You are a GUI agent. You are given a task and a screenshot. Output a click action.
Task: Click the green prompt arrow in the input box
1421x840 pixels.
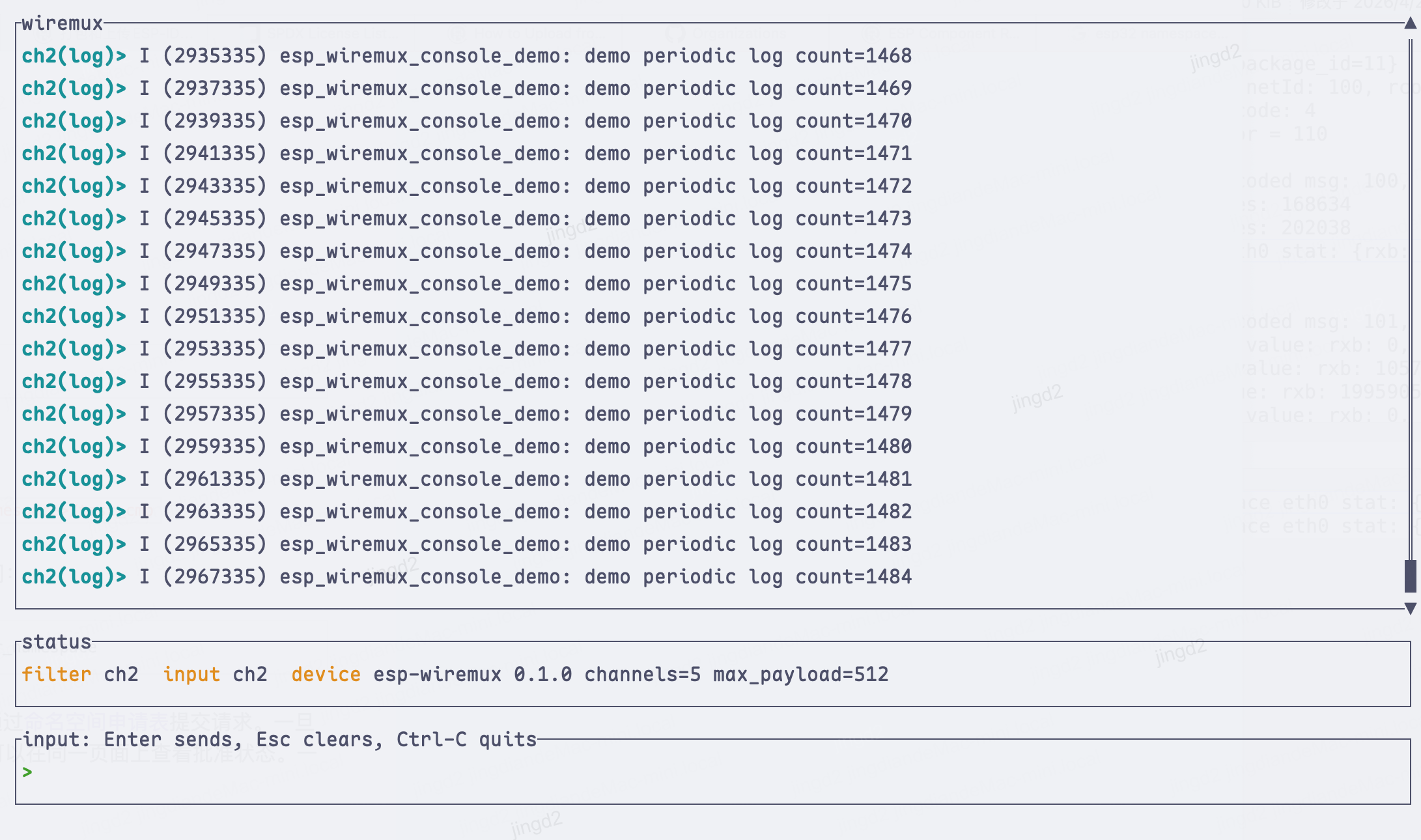(27, 772)
